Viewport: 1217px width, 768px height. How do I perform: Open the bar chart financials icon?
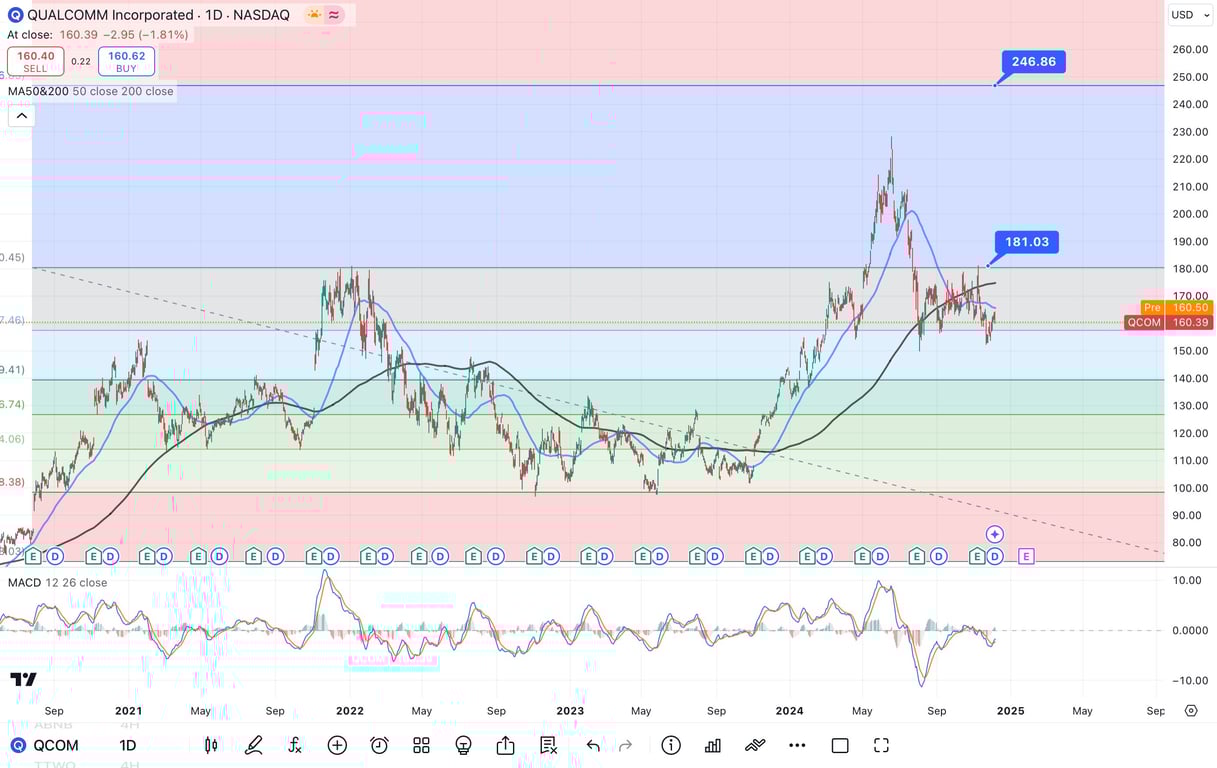[x=713, y=745]
